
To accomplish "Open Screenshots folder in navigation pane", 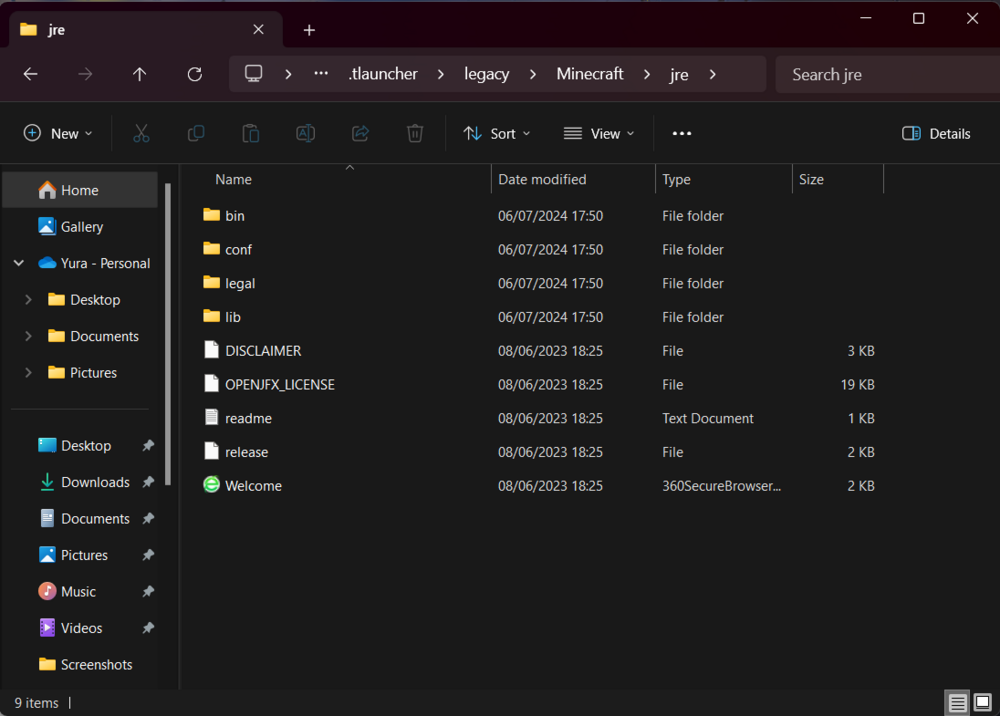I will pos(86,664).
